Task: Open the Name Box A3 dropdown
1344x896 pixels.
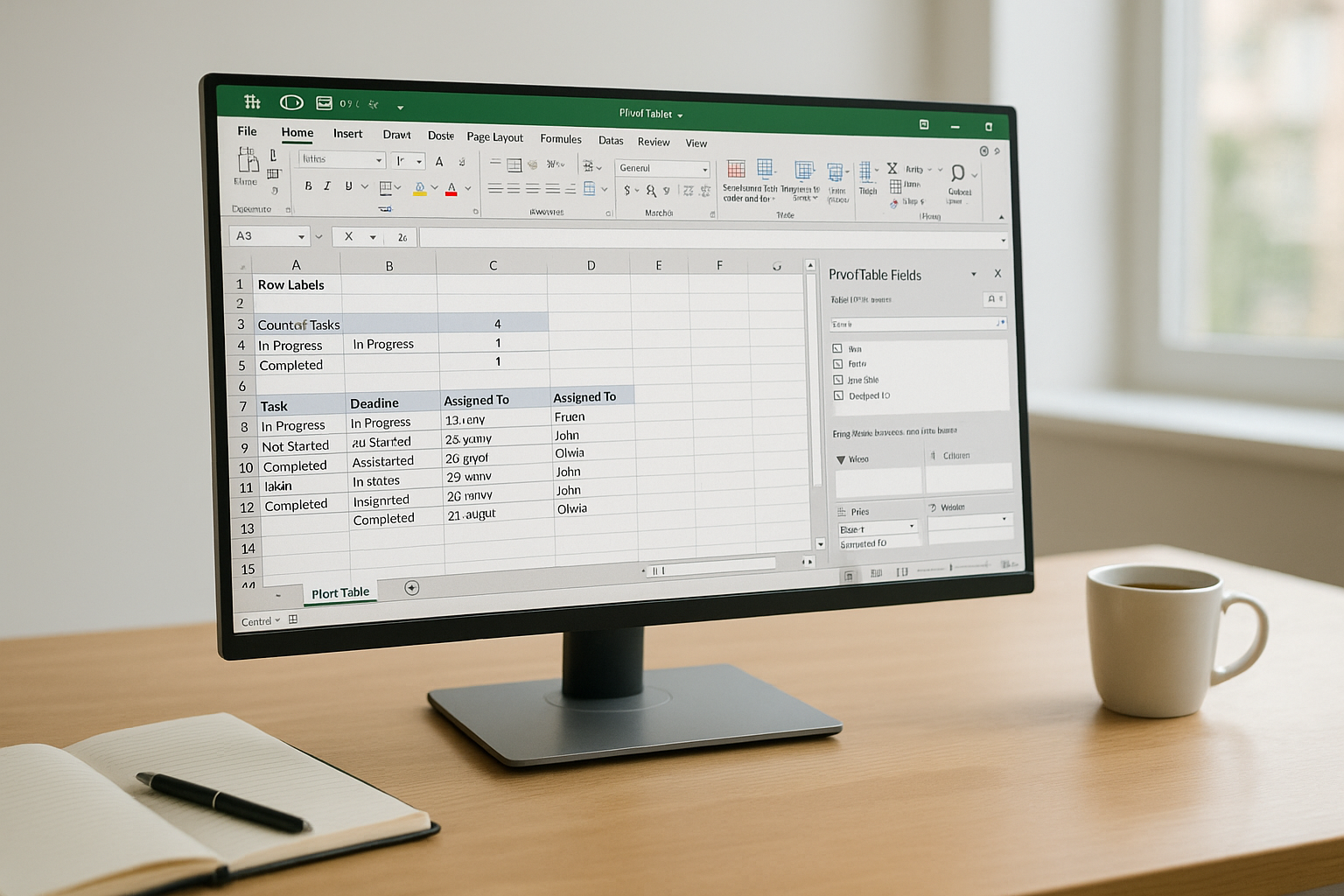Action: pyautogui.click(x=301, y=236)
